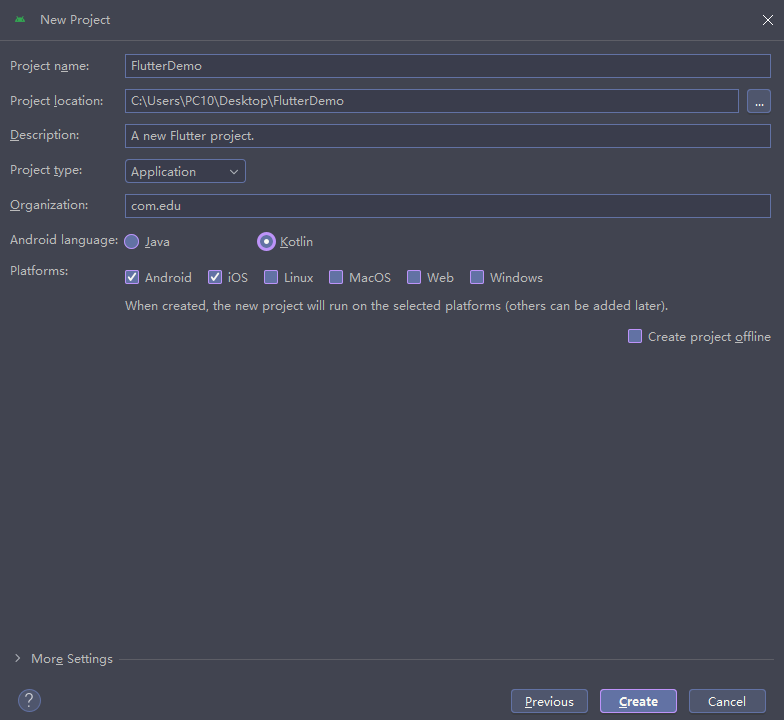Enable the Linux platform checkbox
This screenshot has width=784, height=720.
[x=271, y=278]
